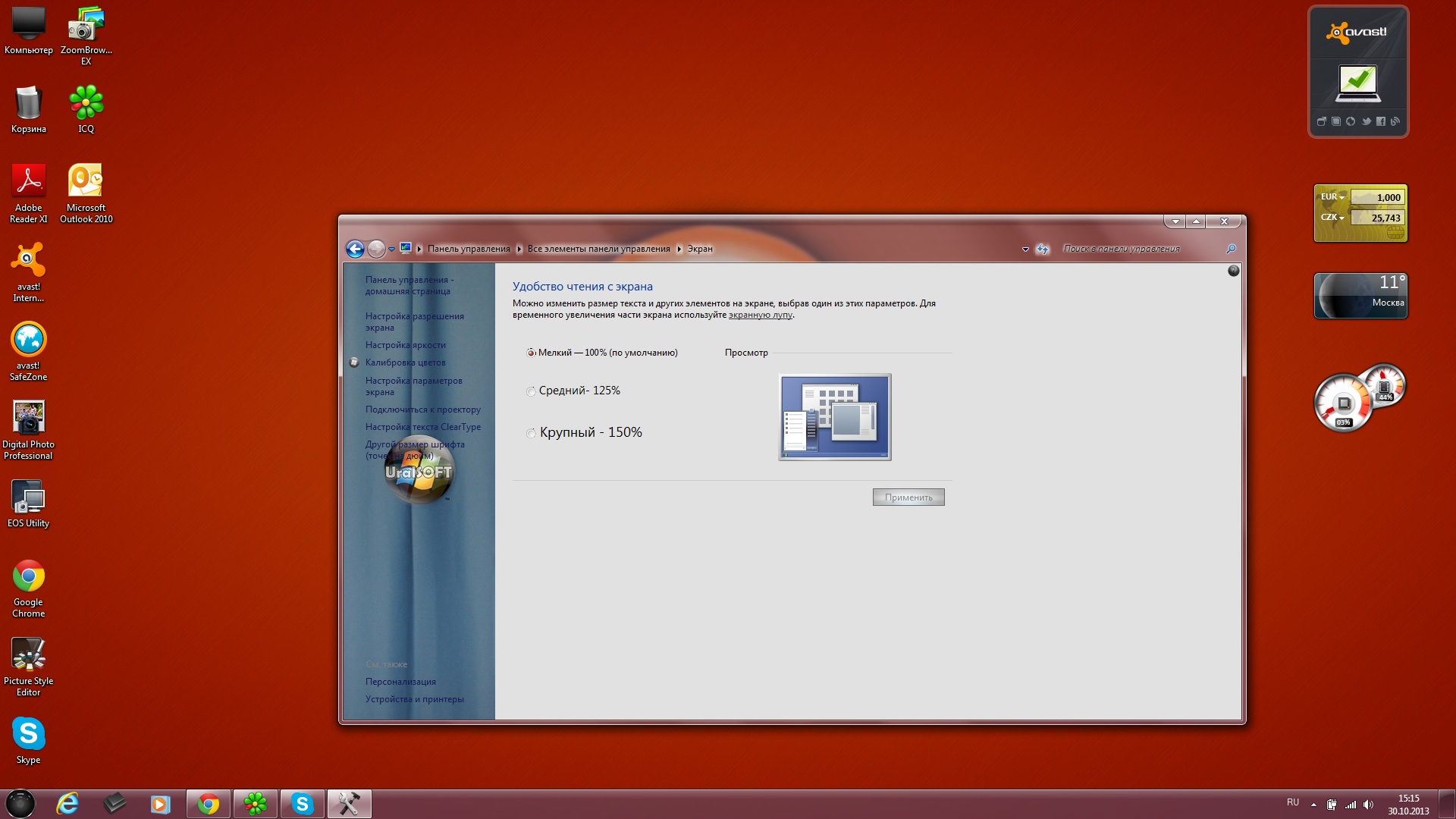
Task: Open the экранную лупу link
Action: pyautogui.click(x=760, y=315)
